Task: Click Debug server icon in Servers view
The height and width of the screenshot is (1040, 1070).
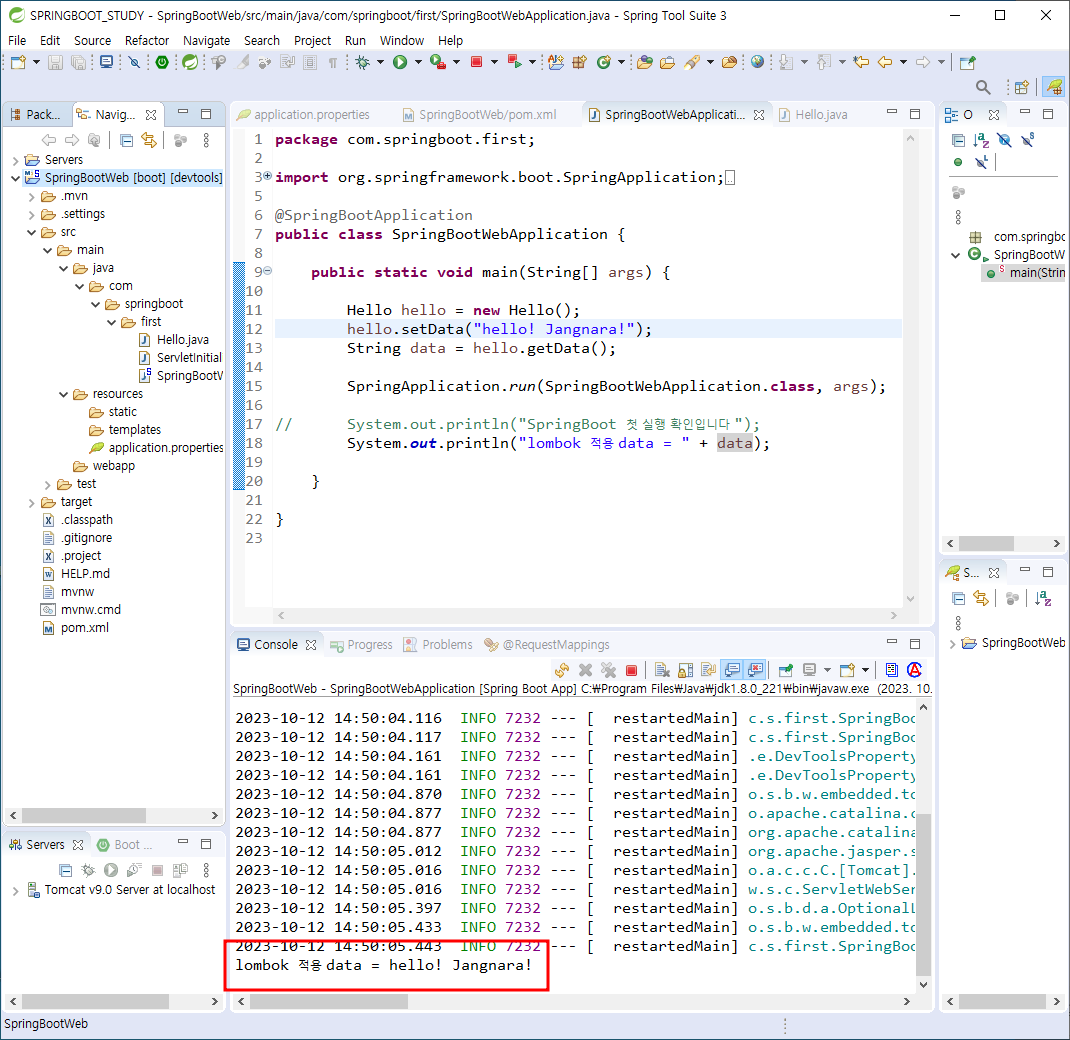Action: coord(88,870)
